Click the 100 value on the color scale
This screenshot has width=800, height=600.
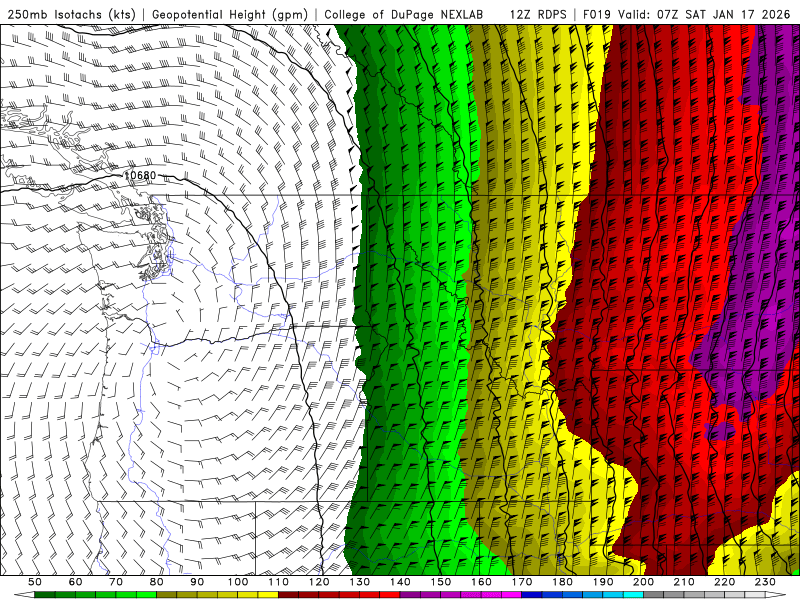(x=238, y=582)
